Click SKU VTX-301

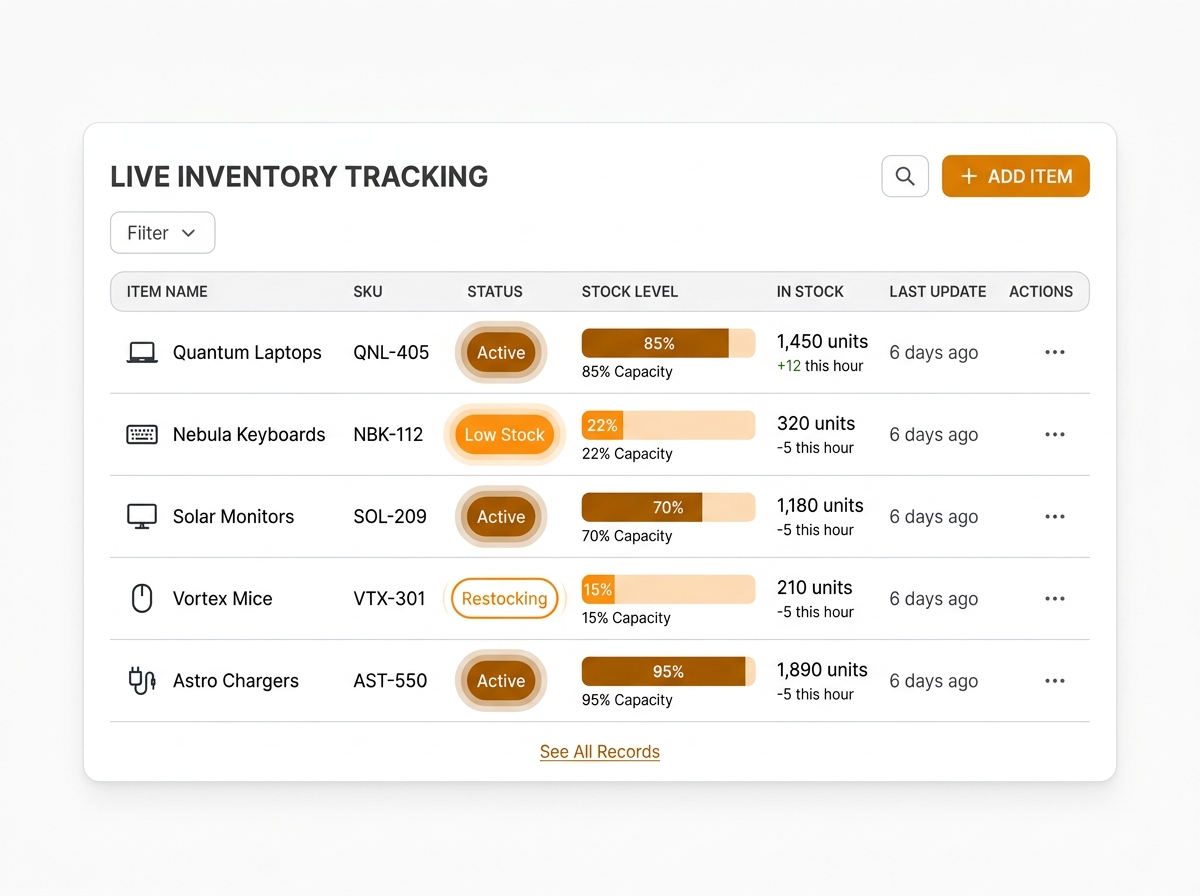389,598
